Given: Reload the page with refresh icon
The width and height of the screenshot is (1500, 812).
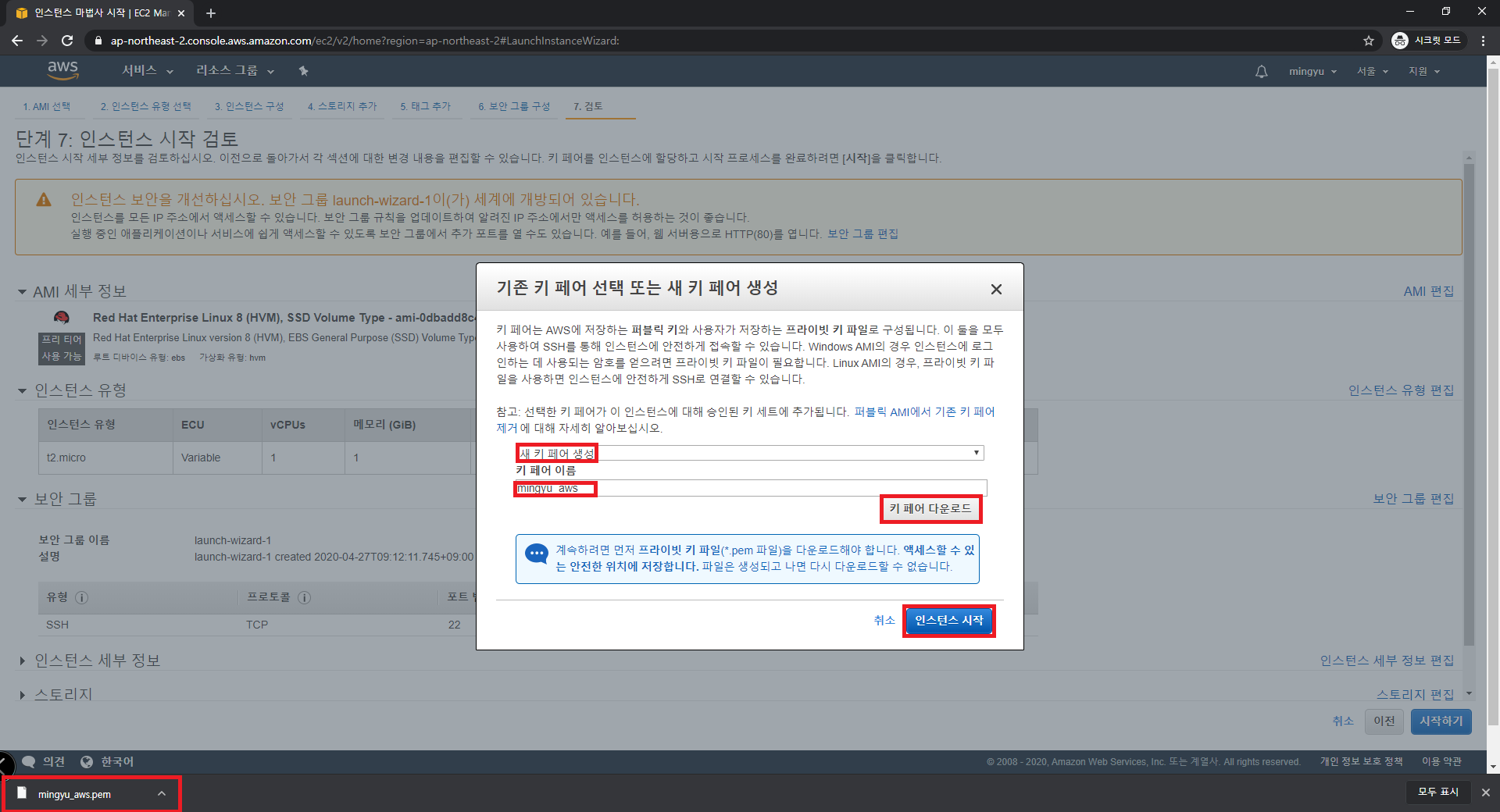Looking at the screenshot, I should point(67,41).
